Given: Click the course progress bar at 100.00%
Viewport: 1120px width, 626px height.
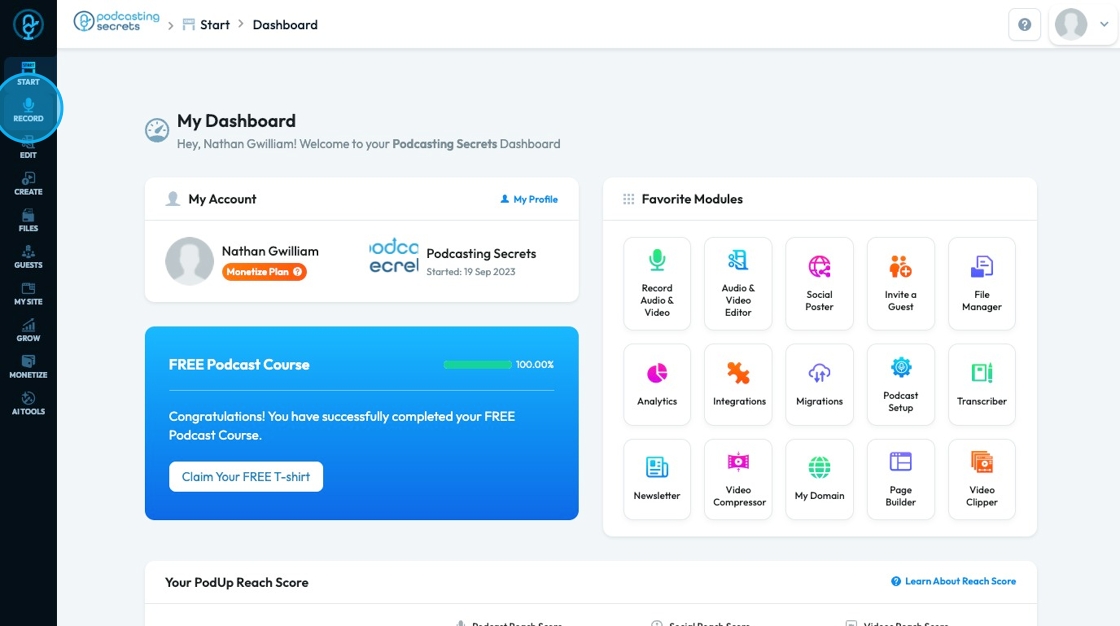Looking at the screenshot, I should (x=477, y=364).
